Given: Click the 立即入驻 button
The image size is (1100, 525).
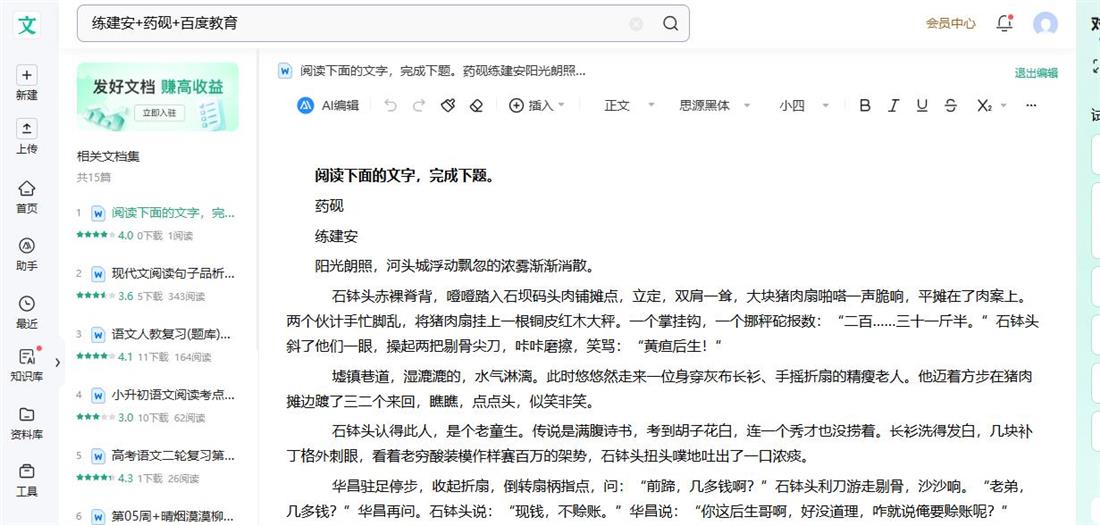Looking at the screenshot, I should click(160, 112).
